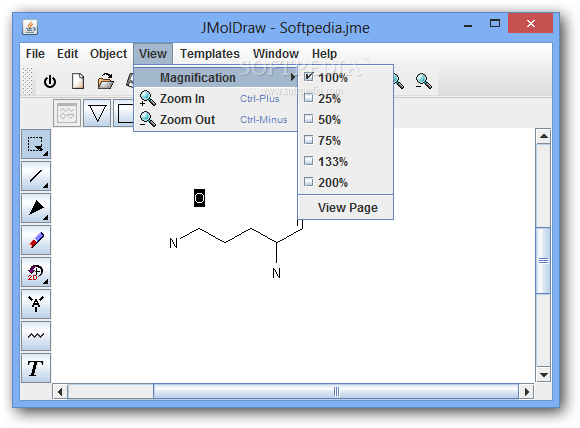
Task: Close the View menu
Action: tap(153, 54)
